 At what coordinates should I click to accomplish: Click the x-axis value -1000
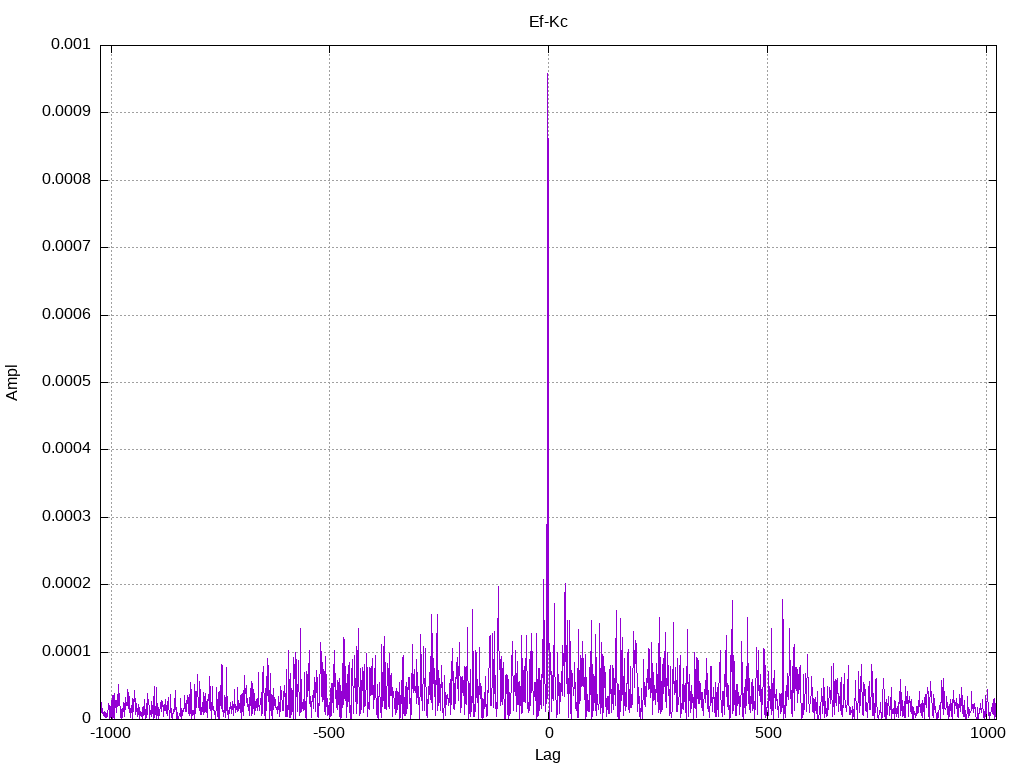tap(110, 733)
